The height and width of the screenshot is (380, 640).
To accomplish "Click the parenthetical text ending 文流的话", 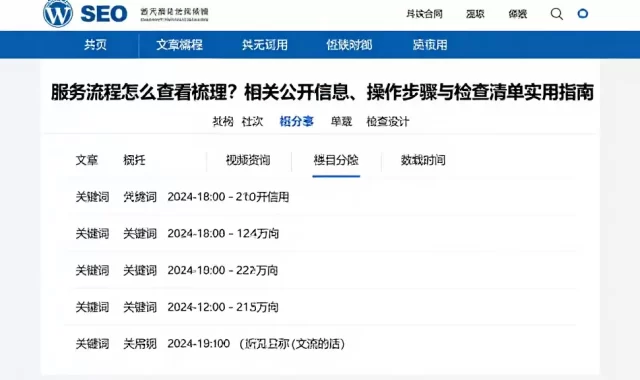I will point(292,344).
